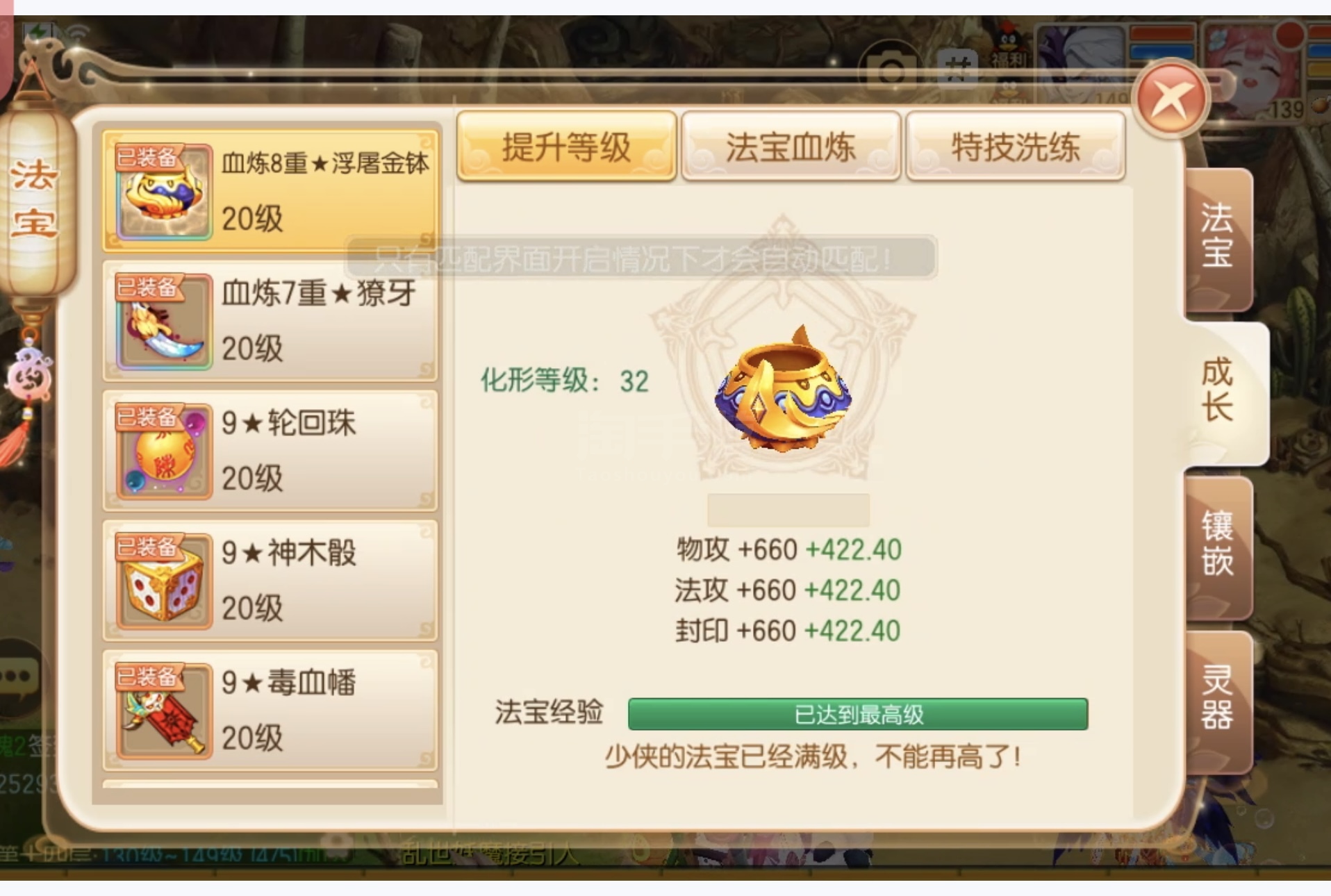Switch to 提升等级 tab
The width and height of the screenshot is (1331, 896).
coord(567,147)
